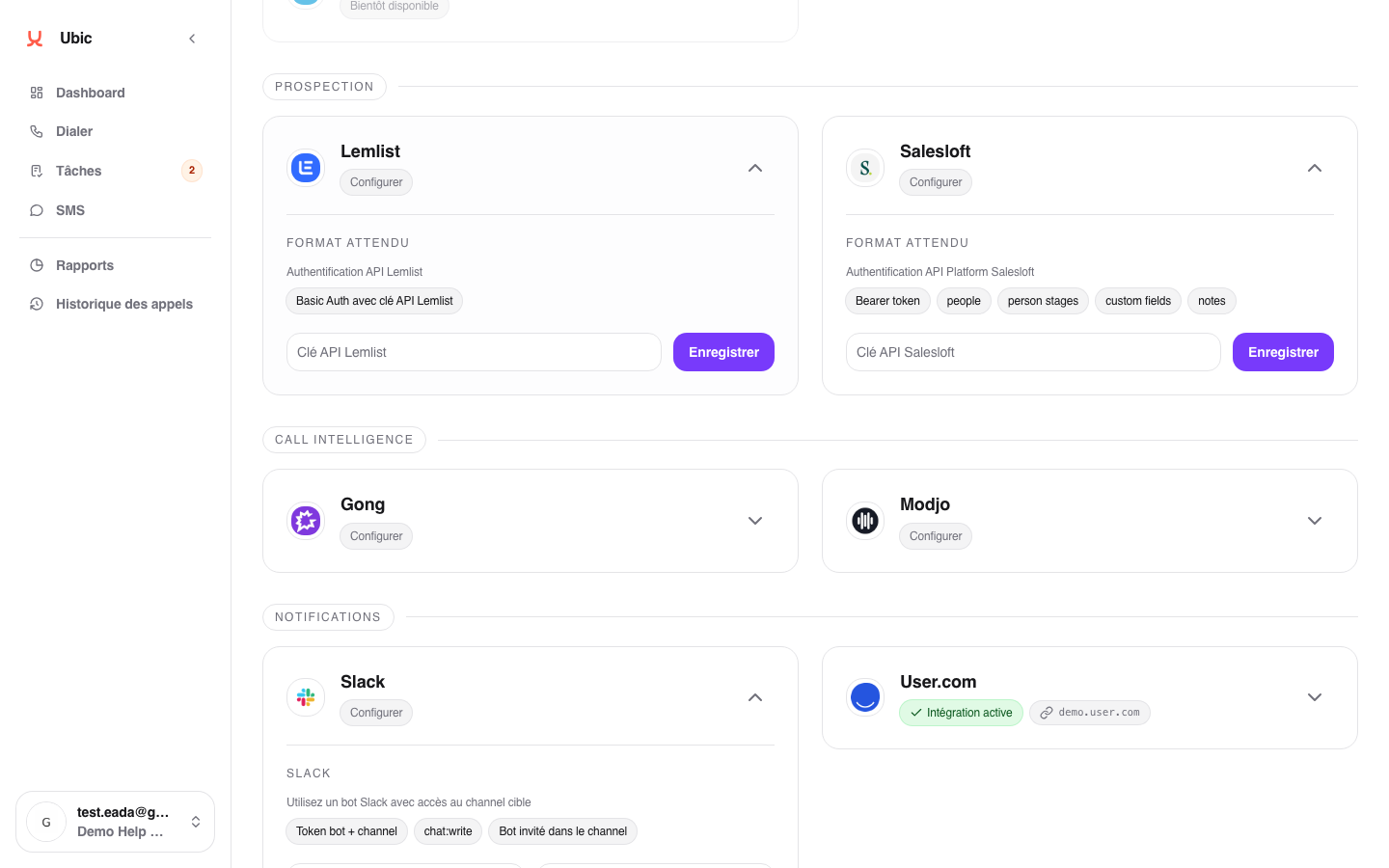
Task: Click the Token bot + channel tag
Action: (346, 831)
